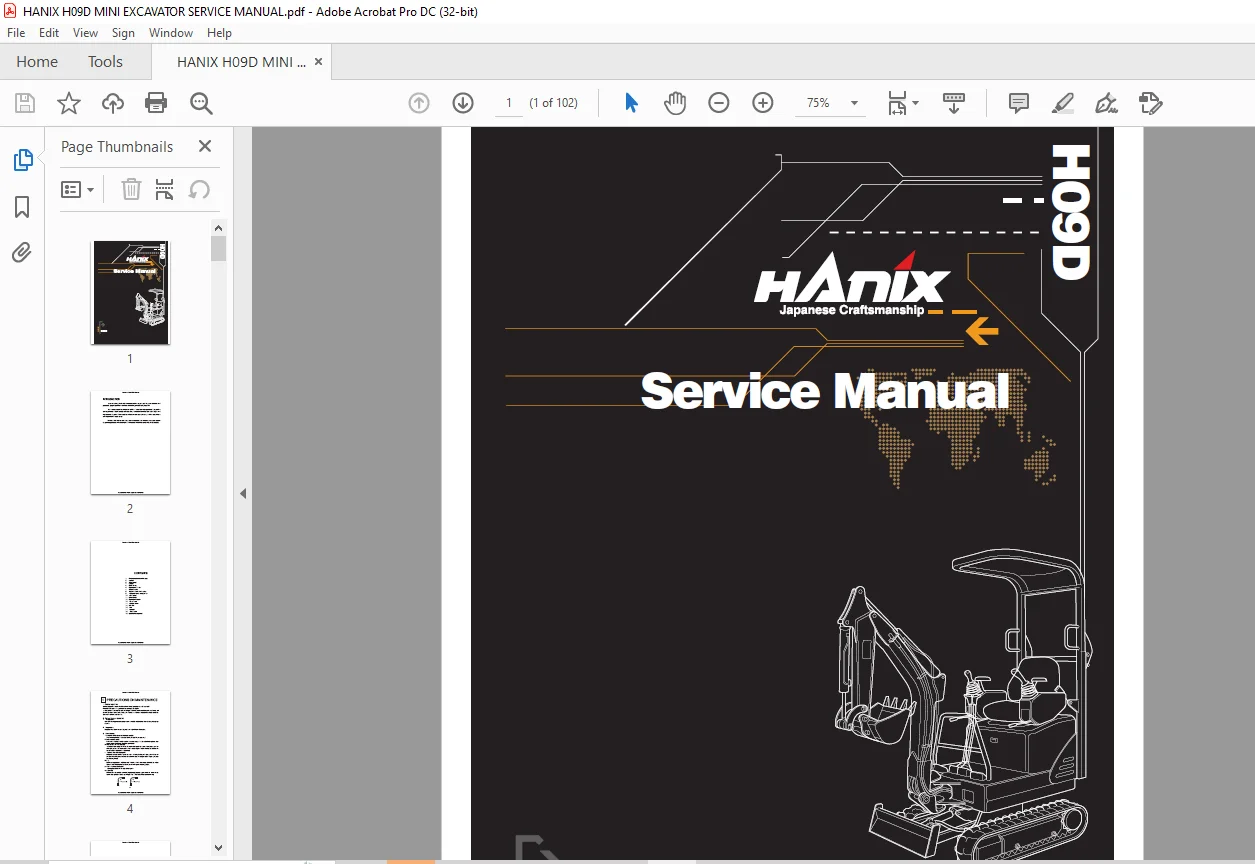Click the thumbnail panel scrollbar thumb
The height and width of the screenshot is (864, 1255).
click(x=219, y=248)
